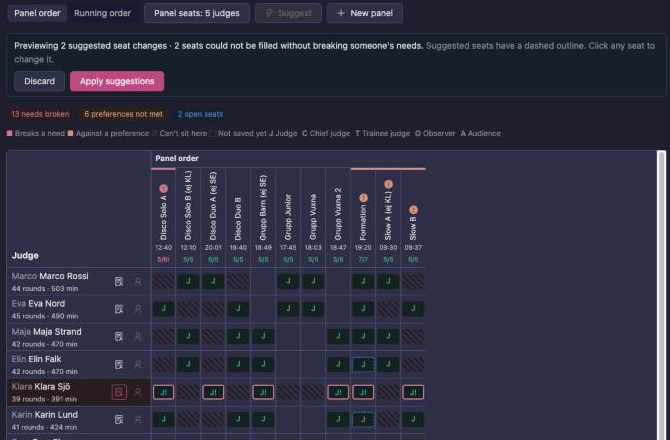The width and height of the screenshot is (670, 440).
Task: Toggle Klara Sjö's flagged seat in Disco Duo A
Action: [x=213, y=392]
